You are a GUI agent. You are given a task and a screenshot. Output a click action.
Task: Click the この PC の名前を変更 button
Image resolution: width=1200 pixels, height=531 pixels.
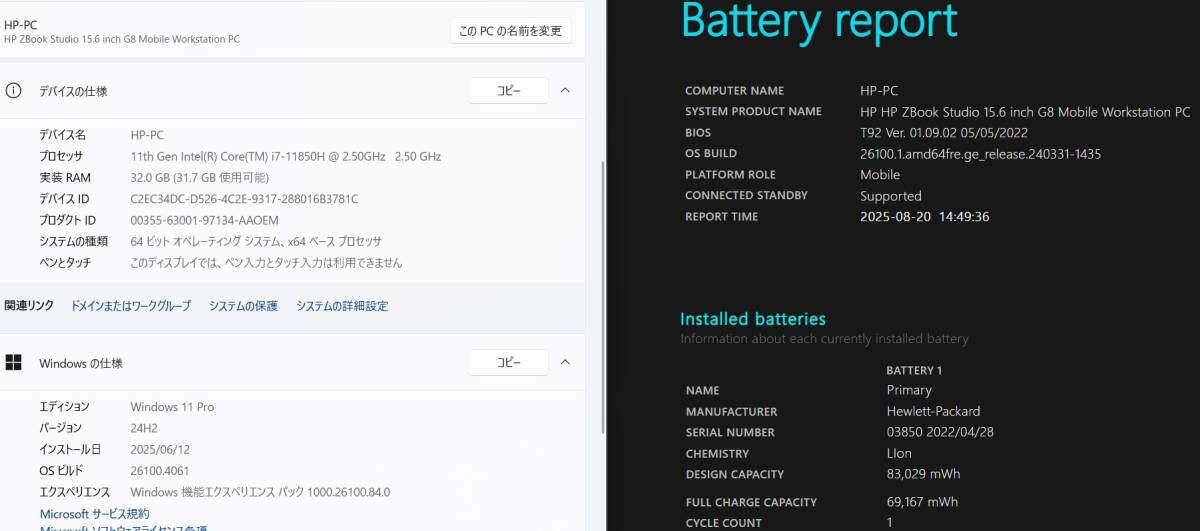click(510, 31)
